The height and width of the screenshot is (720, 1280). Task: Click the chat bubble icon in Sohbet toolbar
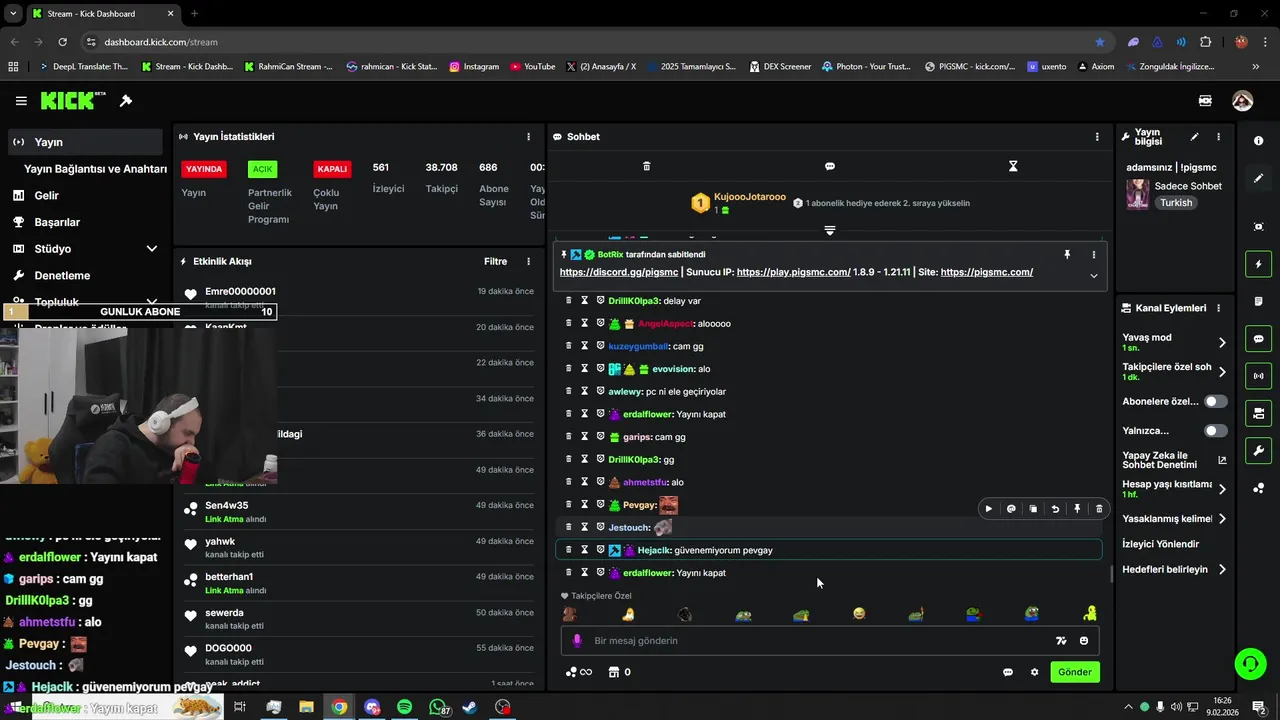pyautogui.click(x=830, y=166)
